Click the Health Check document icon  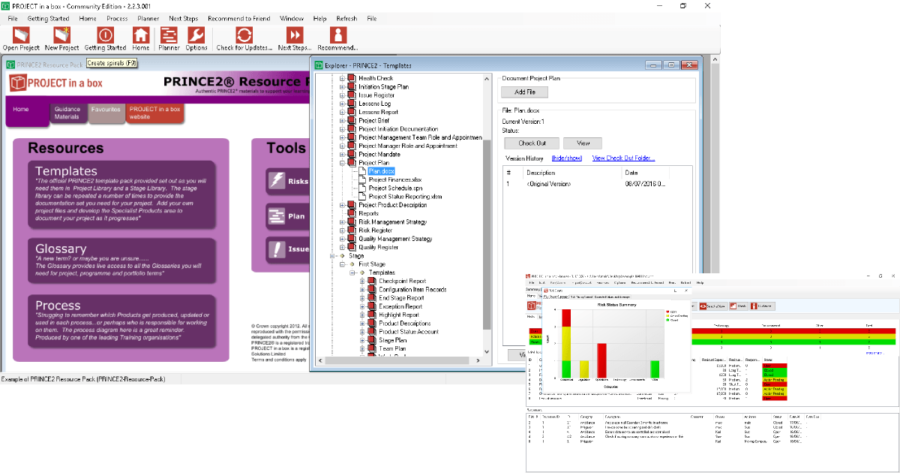pos(352,78)
